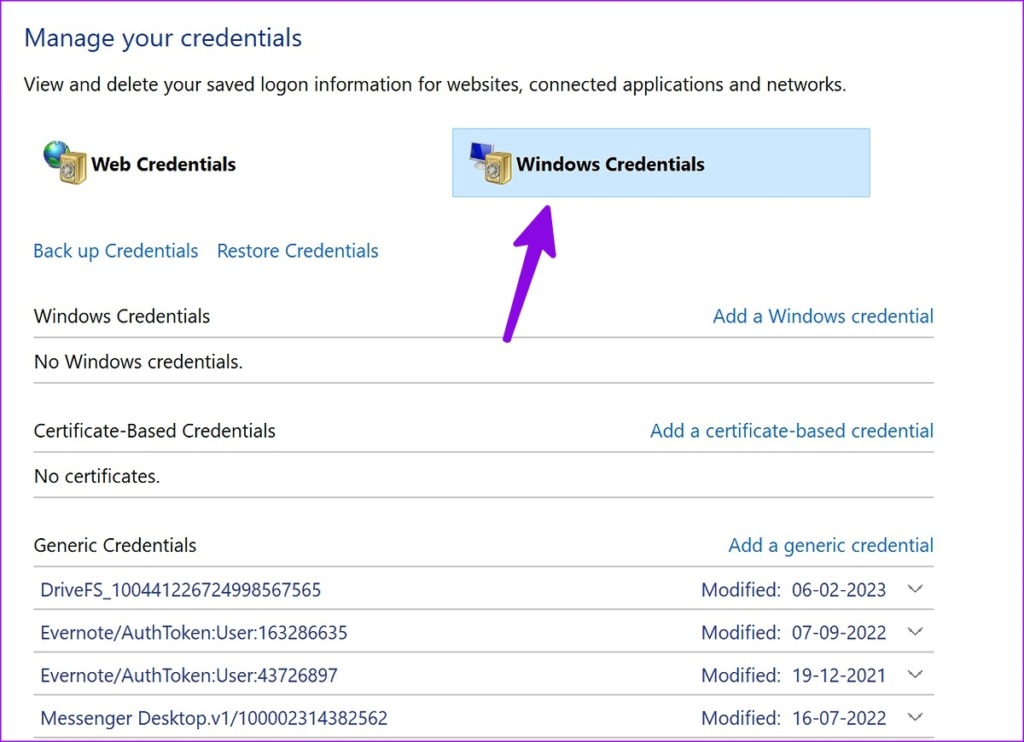Expand the DriveFS_100441226724998567565 credential entry

point(915,590)
